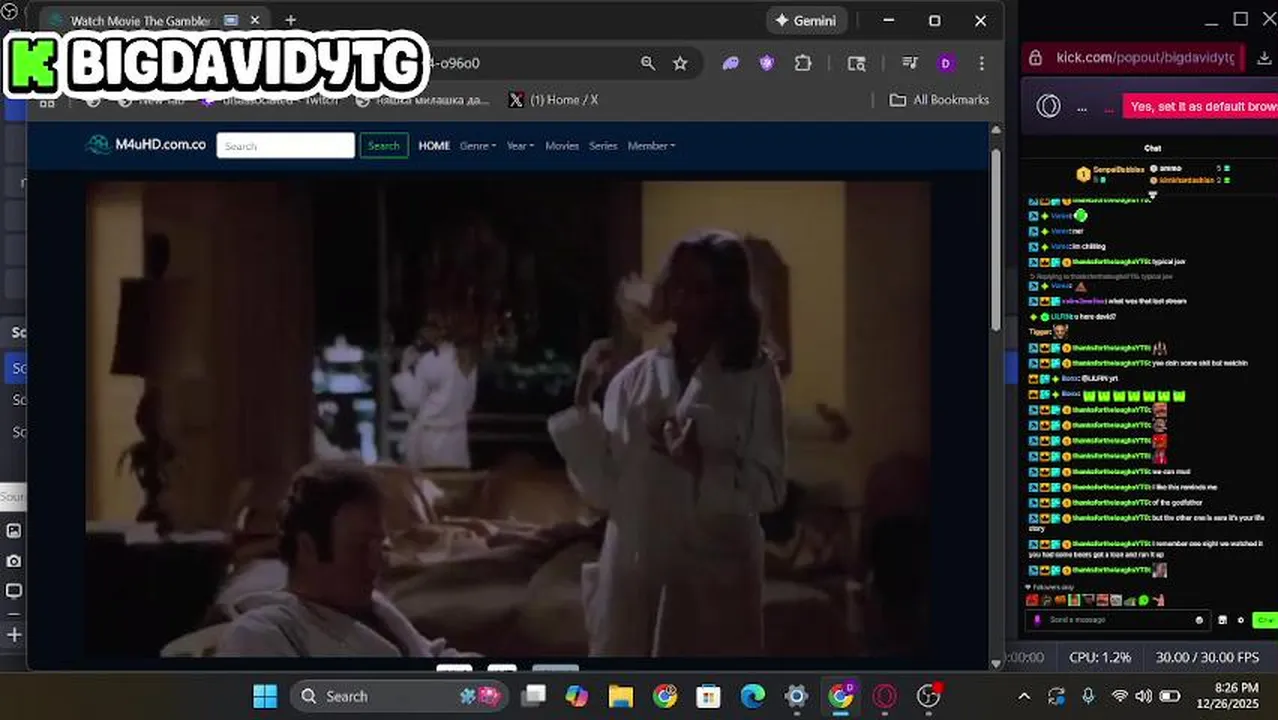Click Yes, set it as default browser

1200,106
